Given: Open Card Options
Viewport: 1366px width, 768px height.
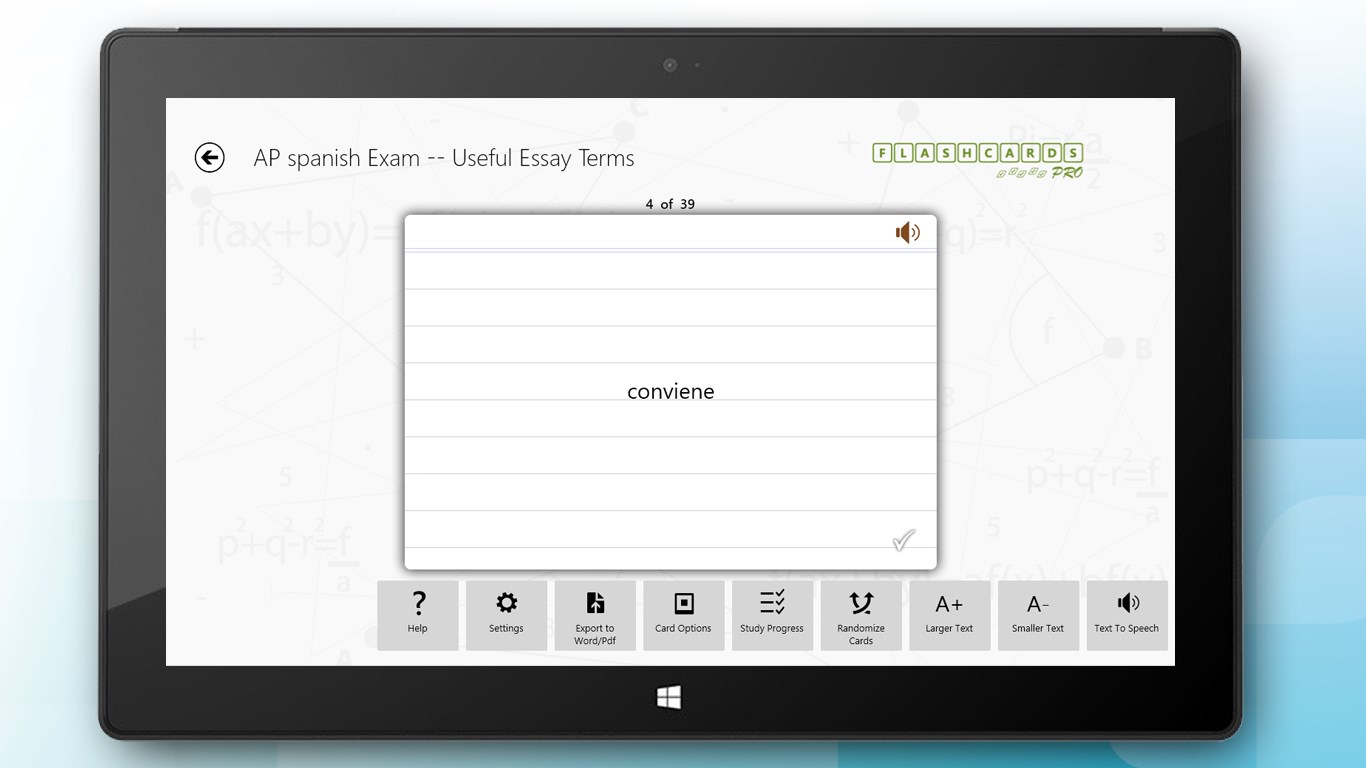Looking at the screenshot, I should (x=684, y=615).
